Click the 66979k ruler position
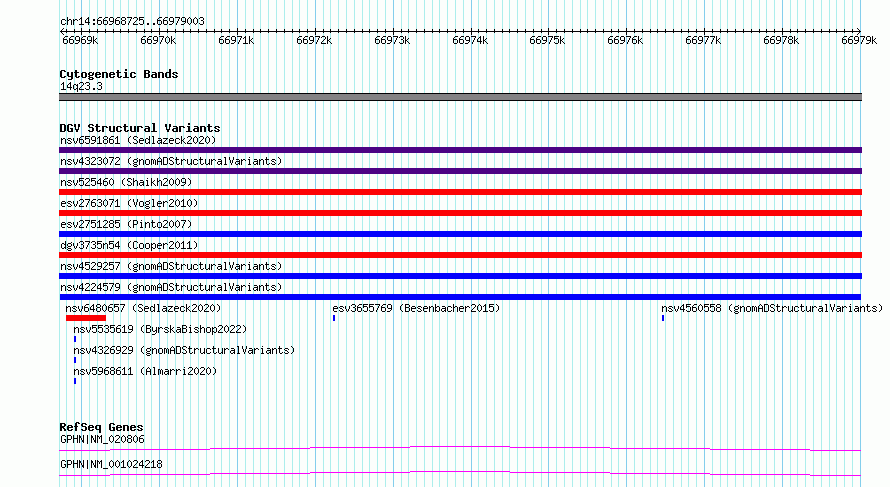 coord(859,40)
